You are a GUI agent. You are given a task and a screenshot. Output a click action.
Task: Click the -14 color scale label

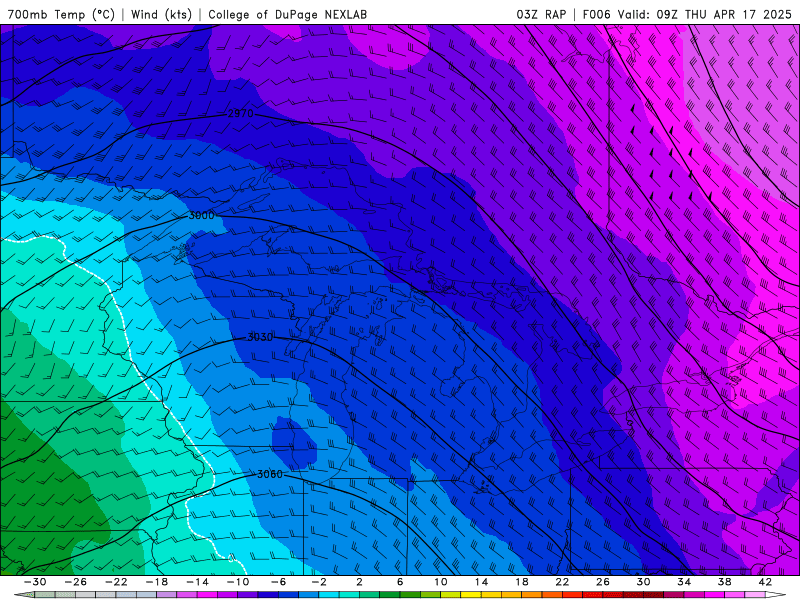pos(197,582)
